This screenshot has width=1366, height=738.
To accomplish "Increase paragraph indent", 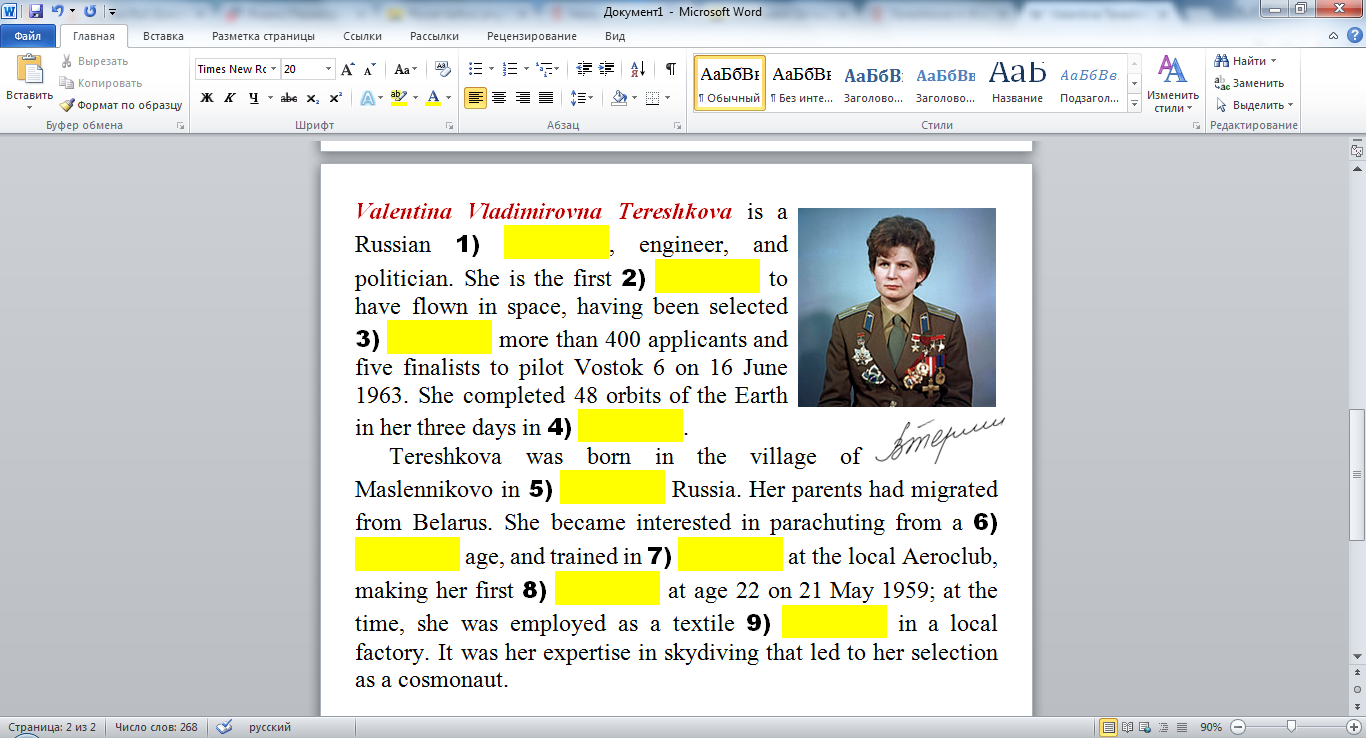I will tap(606, 69).
